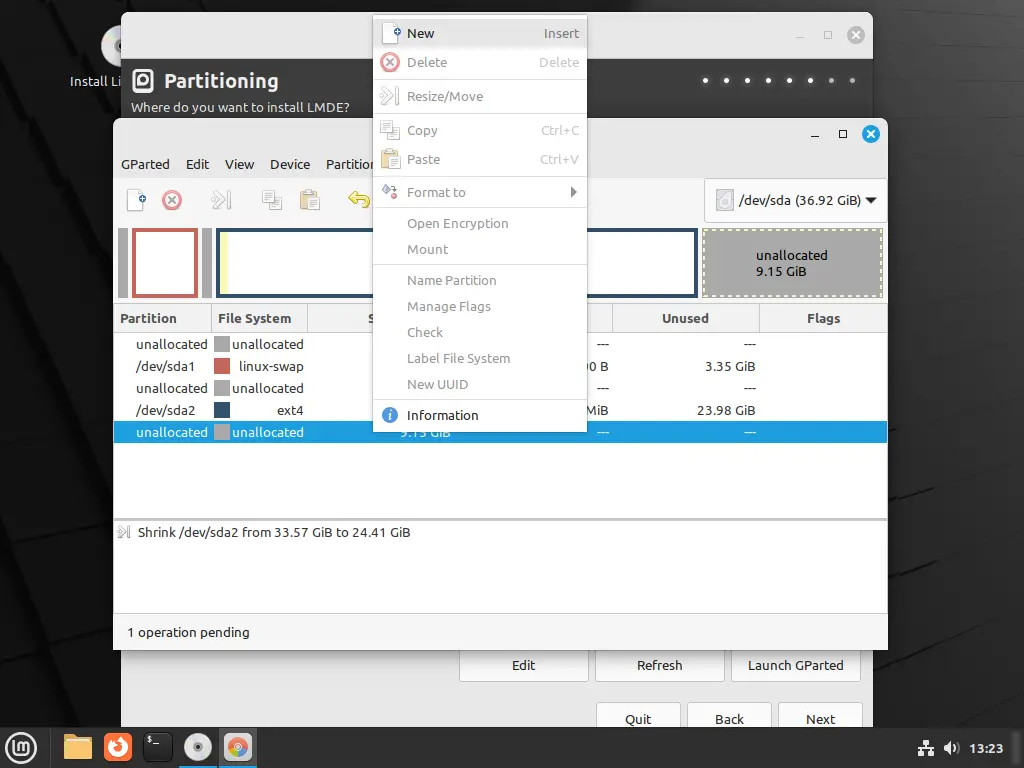Click Check in the context menu
Screen dimensions: 1024x768
(x=480, y=332)
